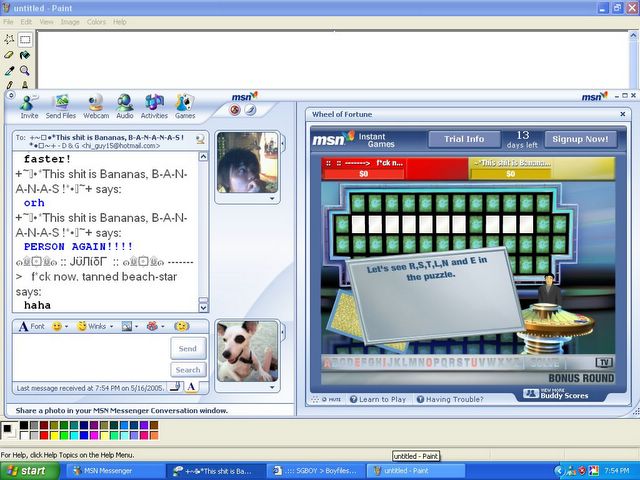Click into the chat message input box
Screen dimensions: 640x480
click(x=91, y=358)
